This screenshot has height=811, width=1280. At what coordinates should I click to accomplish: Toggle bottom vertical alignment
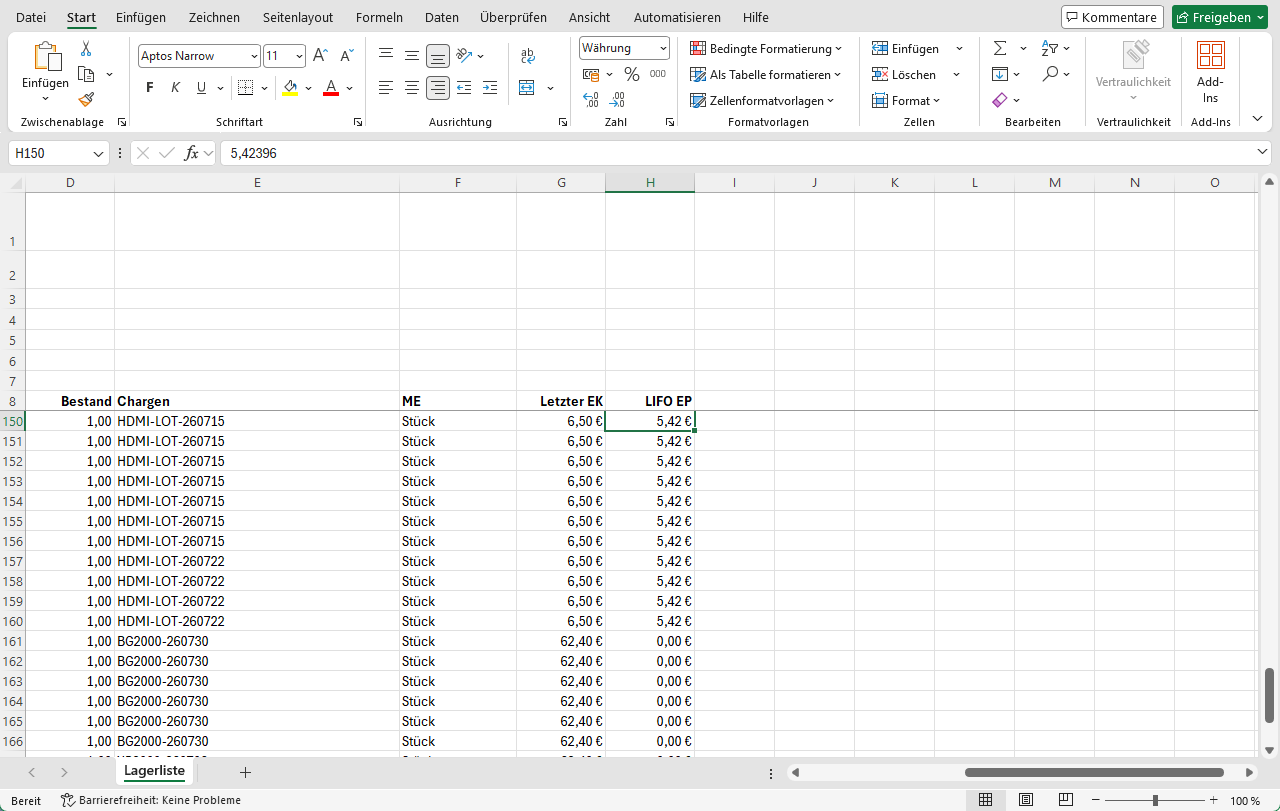[x=438, y=56]
